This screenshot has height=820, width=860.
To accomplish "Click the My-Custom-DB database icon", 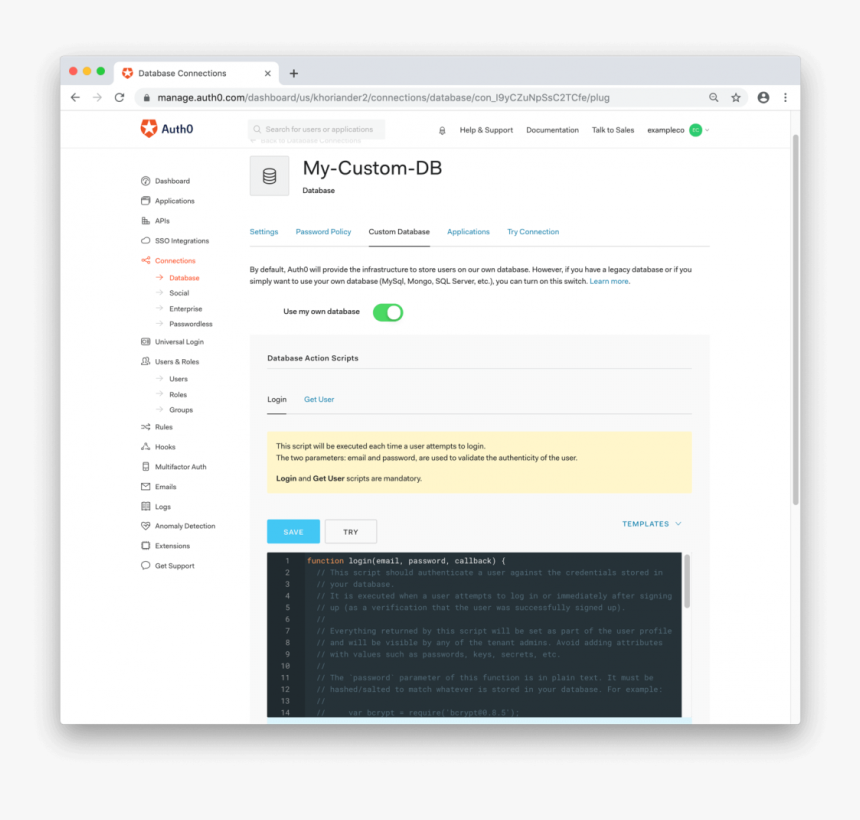I will tap(269, 176).
